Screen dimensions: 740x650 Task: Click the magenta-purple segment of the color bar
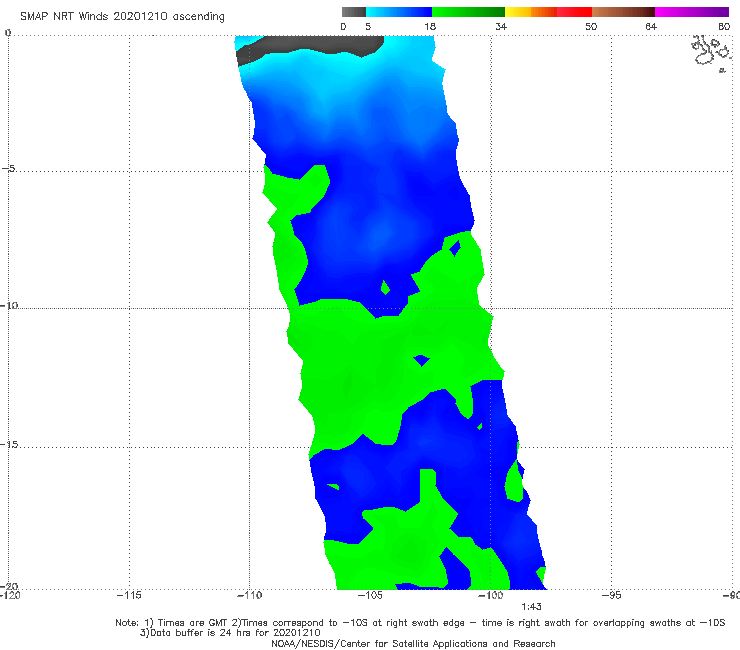[692, 12]
